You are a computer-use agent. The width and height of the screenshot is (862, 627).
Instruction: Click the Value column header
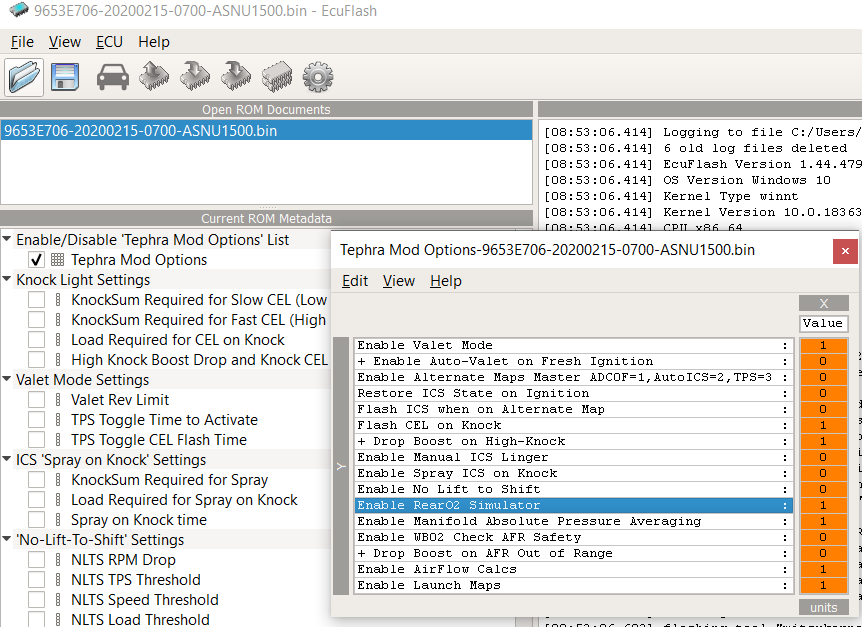click(823, 323)
